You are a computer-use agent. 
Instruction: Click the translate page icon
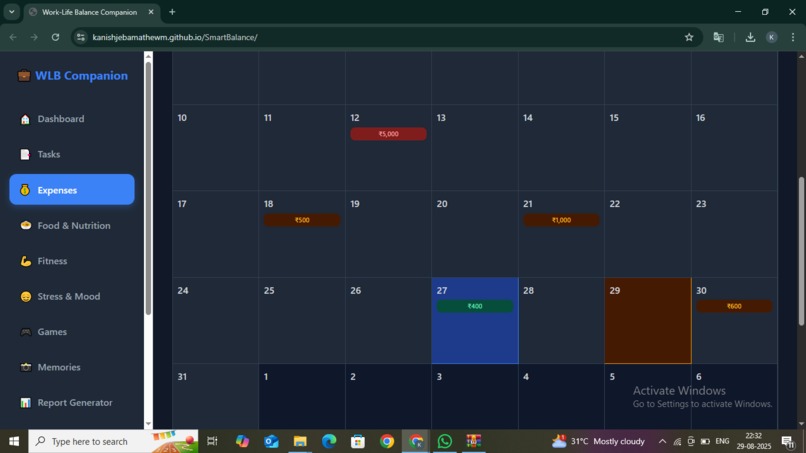pyautogui.click(x=719, y=37)
